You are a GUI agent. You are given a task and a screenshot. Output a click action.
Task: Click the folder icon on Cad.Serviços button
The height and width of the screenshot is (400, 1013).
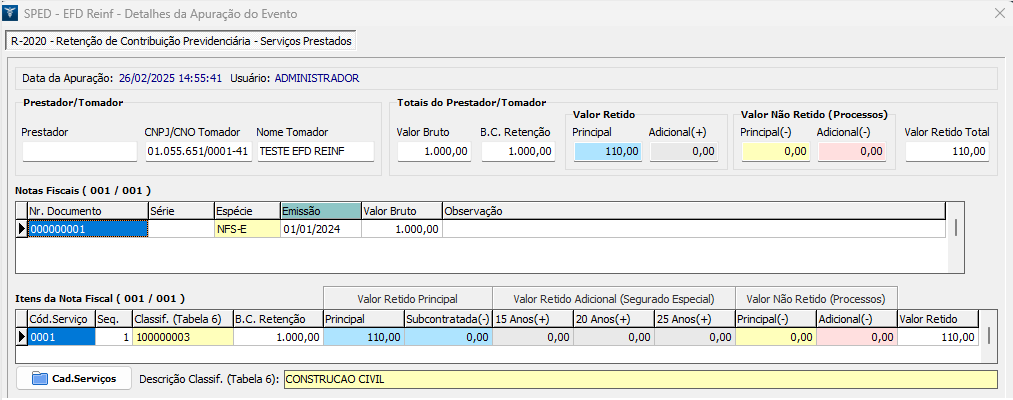click(x=40, y=379)
